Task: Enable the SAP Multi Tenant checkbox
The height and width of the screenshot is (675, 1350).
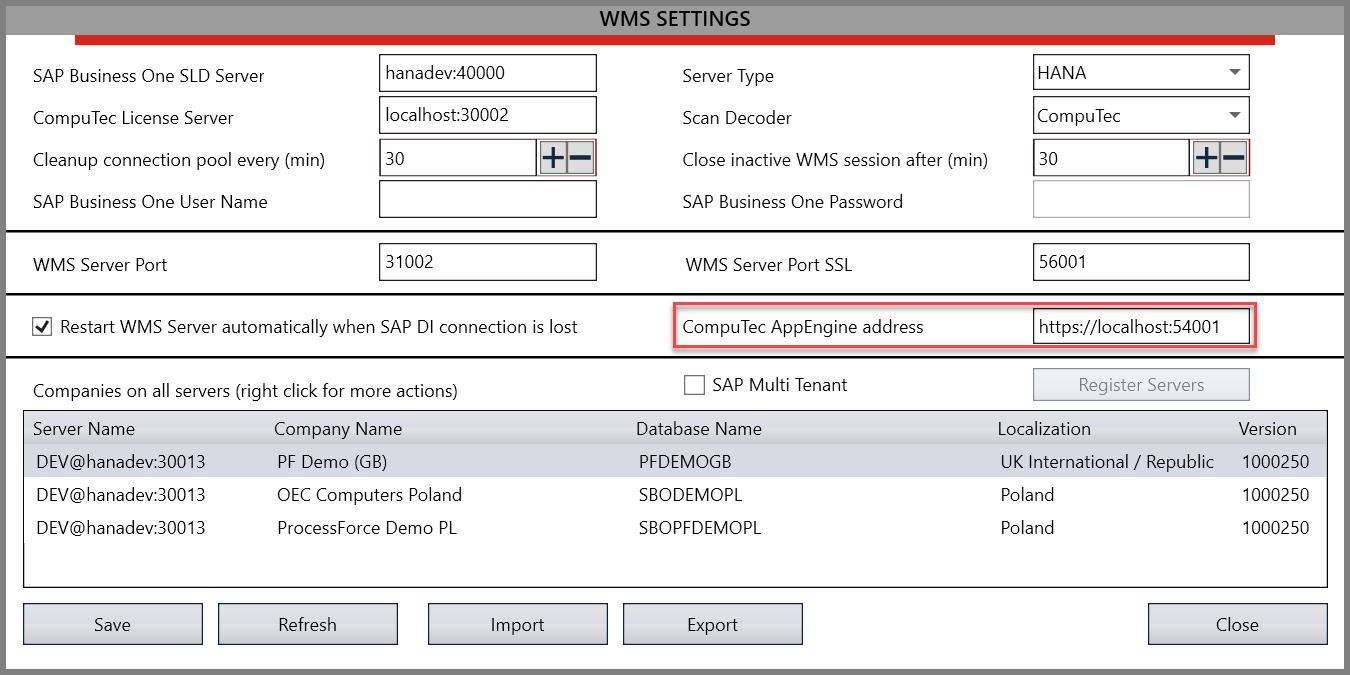Action: point(694,385)
